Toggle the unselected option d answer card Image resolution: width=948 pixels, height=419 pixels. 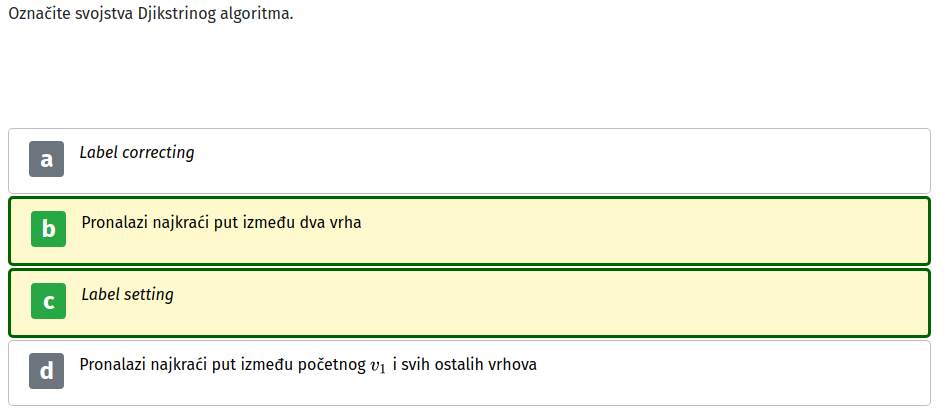tap(469, 373)
